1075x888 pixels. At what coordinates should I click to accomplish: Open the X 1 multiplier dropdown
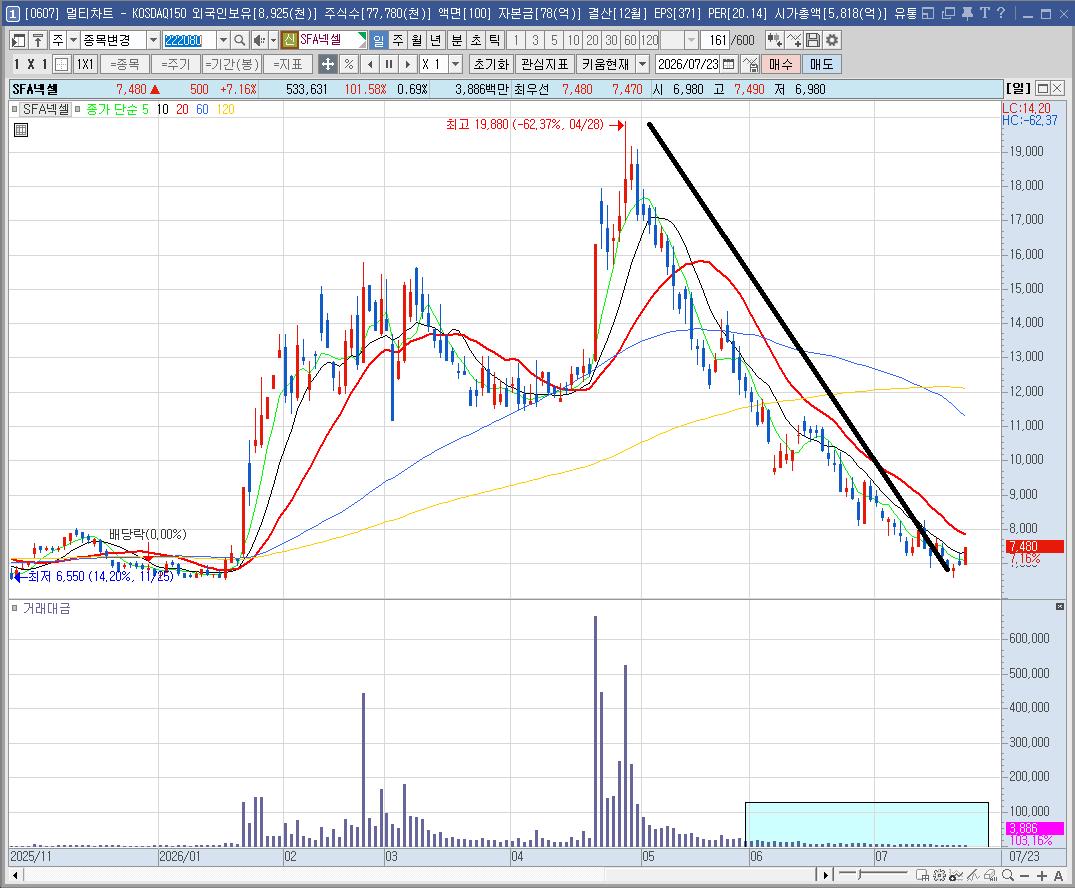click(456, 64)
